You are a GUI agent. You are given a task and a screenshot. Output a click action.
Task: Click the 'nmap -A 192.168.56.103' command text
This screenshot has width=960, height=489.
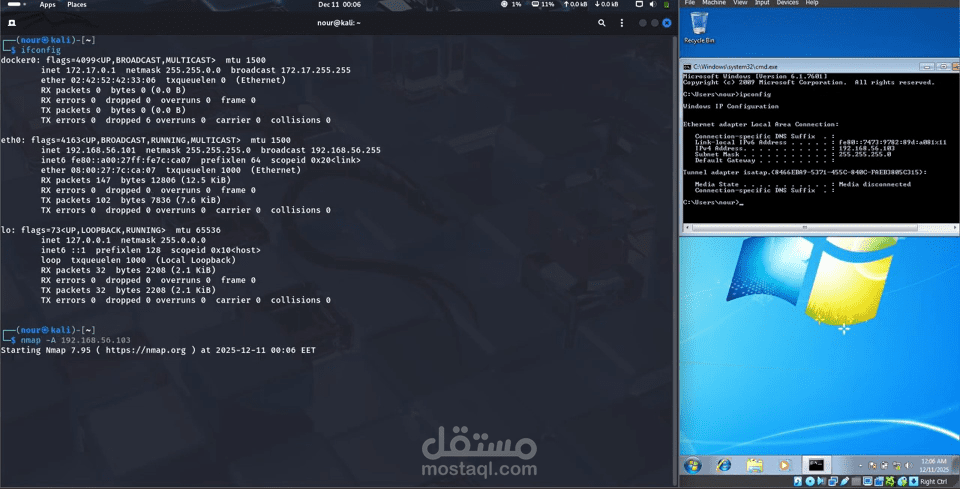75,340
